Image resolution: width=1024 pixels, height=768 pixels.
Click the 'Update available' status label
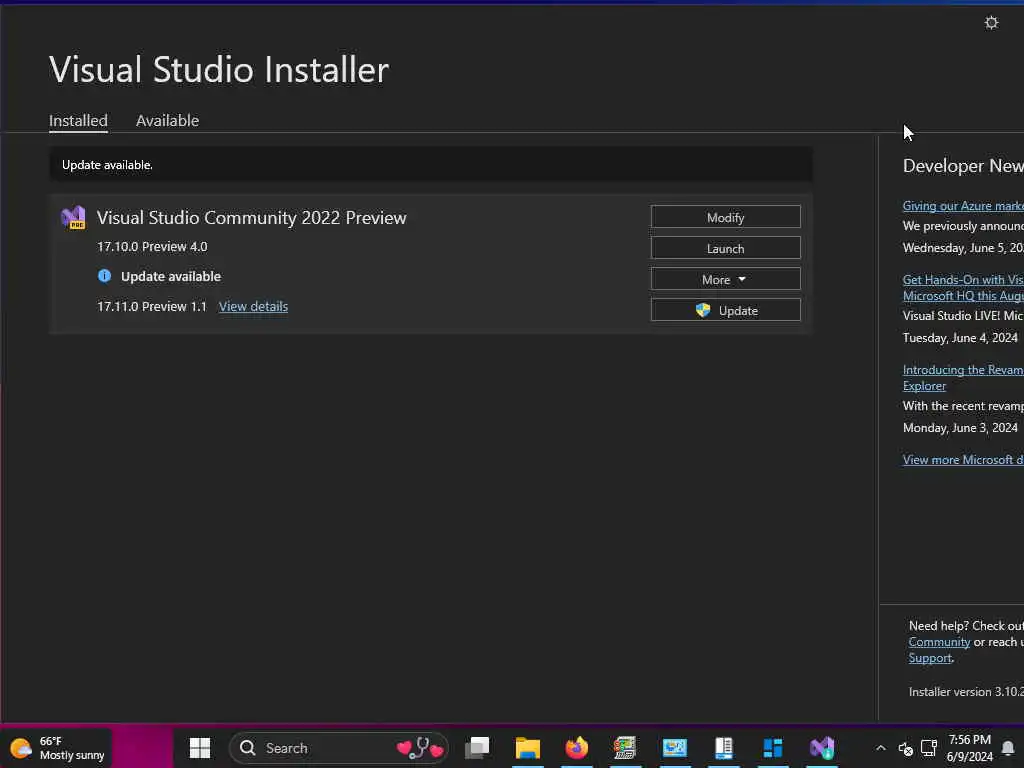pyautogui.click(x=171, y=276)
